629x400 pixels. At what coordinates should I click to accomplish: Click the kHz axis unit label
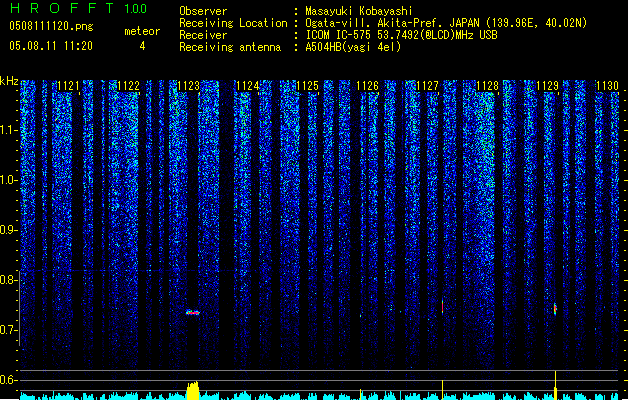click(x=9, y=81)
